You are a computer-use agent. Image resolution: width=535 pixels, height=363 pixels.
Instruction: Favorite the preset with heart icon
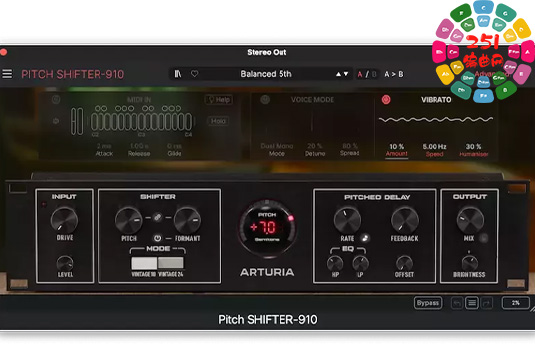point(194,74)
